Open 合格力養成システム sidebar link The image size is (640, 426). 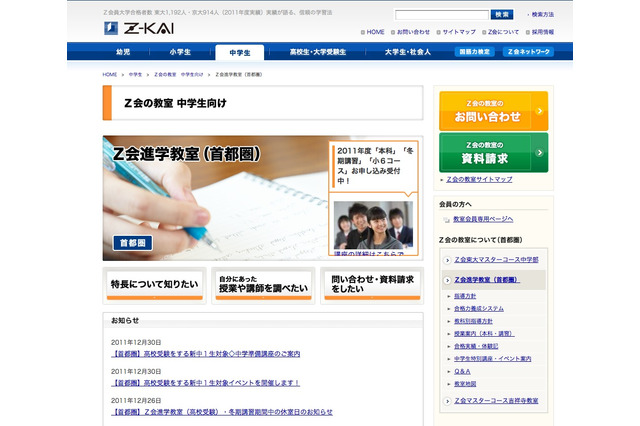(479, 308)
